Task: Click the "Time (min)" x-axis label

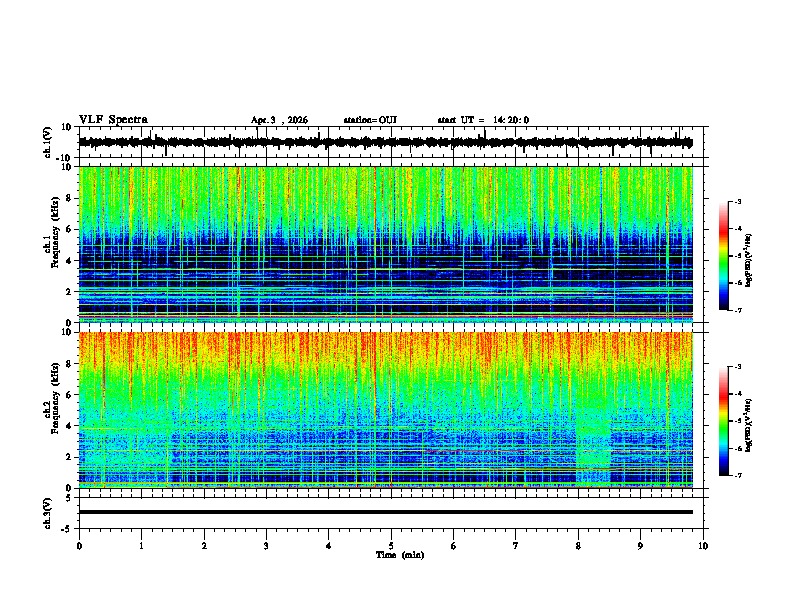Action: tap(400, 555)
